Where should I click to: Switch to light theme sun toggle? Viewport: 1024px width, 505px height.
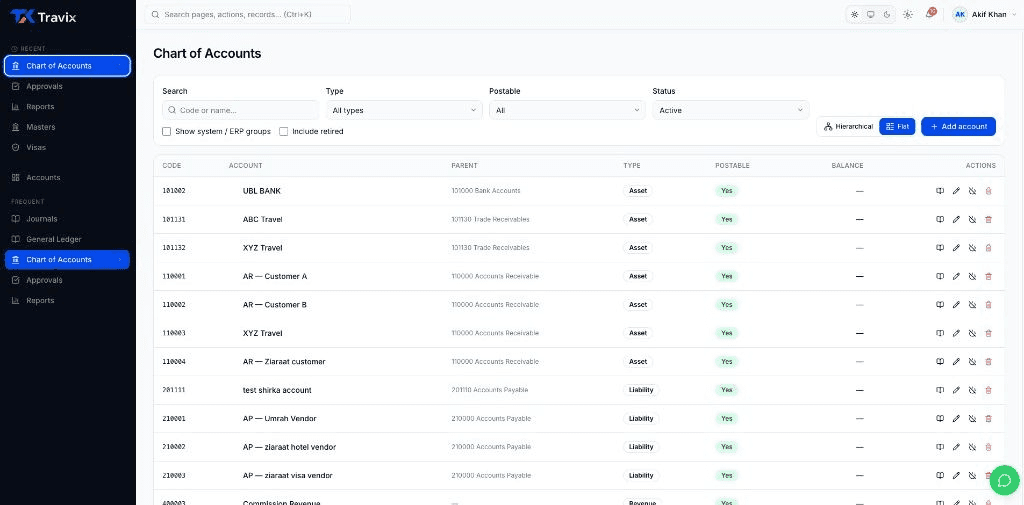[x=854, y=14]
